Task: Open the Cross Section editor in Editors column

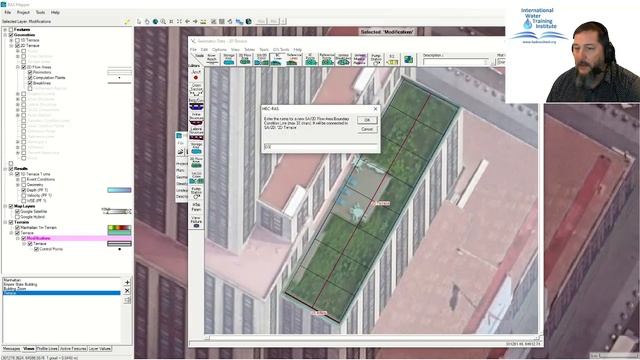Action: tap(196, 89)
